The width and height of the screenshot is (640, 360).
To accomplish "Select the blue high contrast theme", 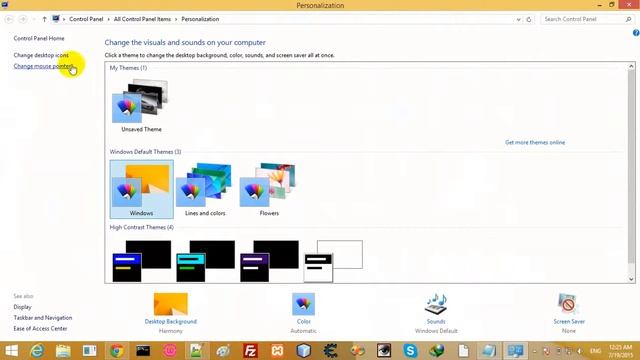I will click(x=141, y=261).
